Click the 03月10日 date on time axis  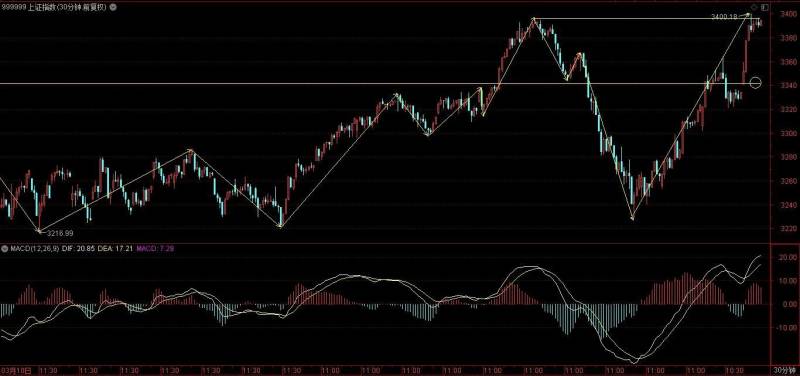[17, 370]
